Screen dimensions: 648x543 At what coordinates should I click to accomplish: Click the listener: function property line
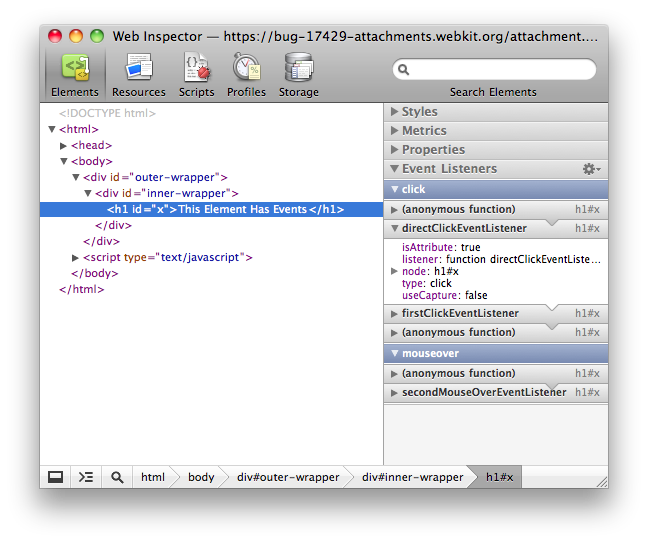pos(501,260)
